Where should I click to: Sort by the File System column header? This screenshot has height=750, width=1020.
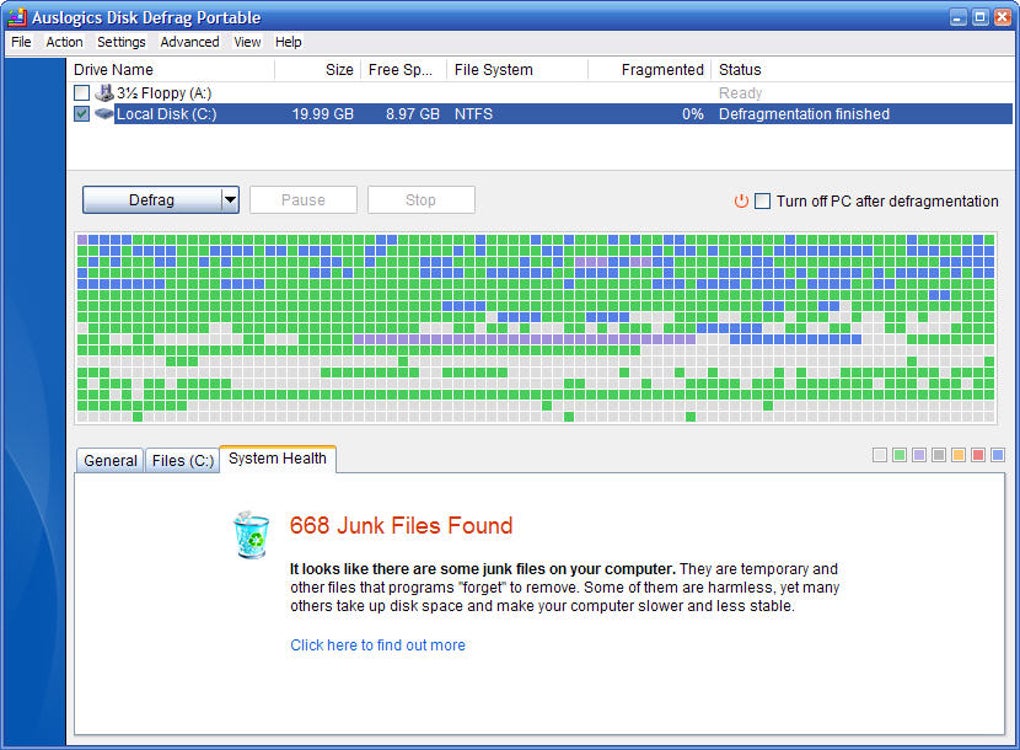pos(517,70)
